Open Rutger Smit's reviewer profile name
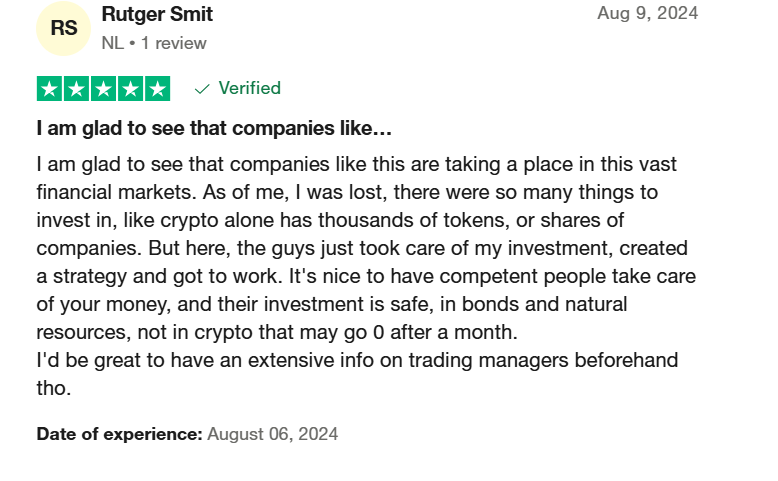The image size is (778, 481). 157,15
